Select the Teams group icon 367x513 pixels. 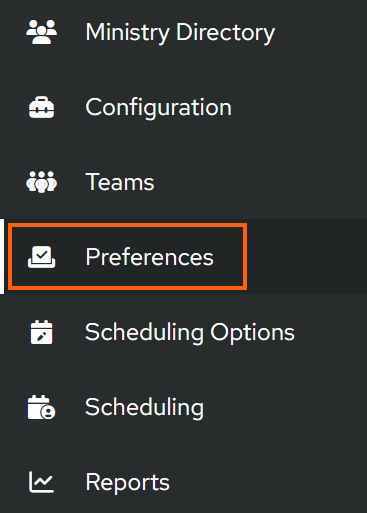(42, 182)
